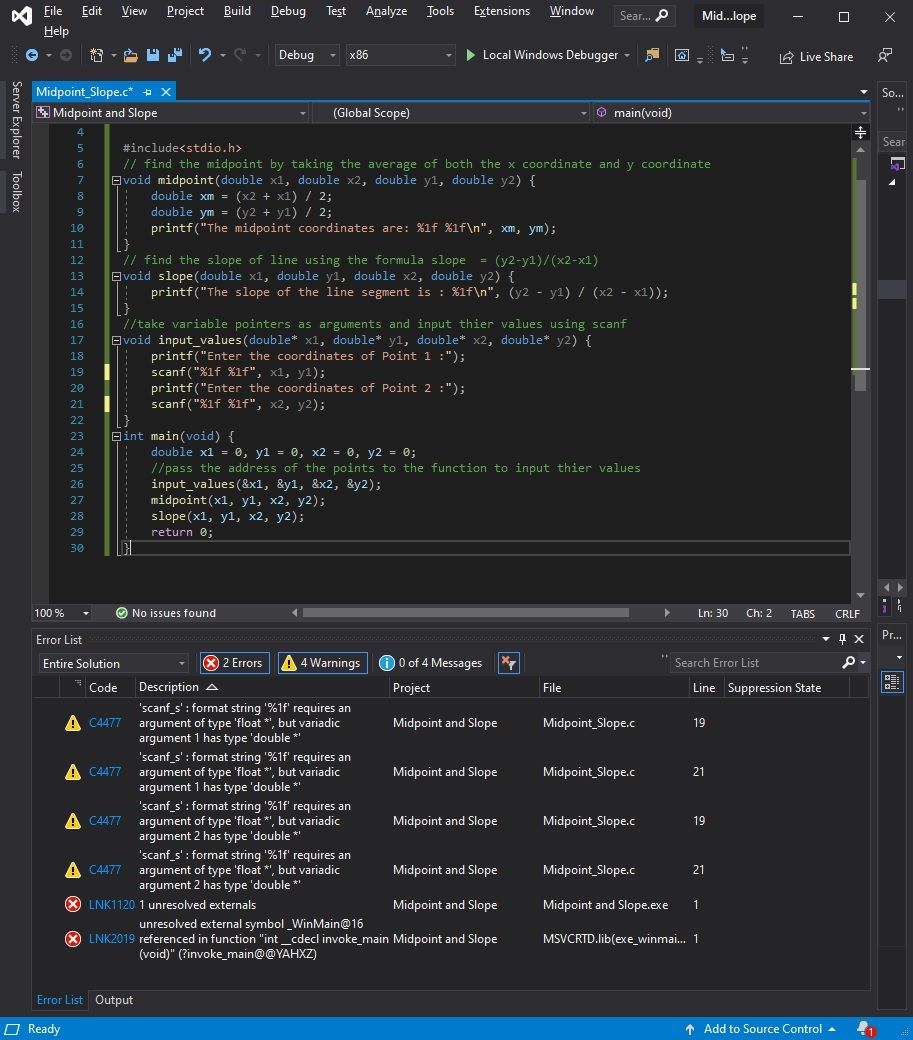Open the x86 platform dropdown
Screen dimensions: 913x1040
click(x=400, y=55)
